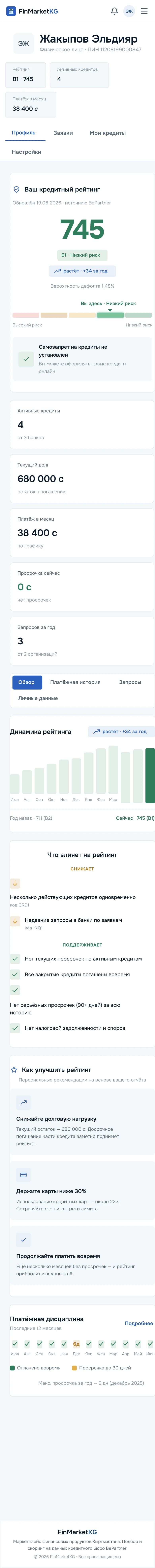Open the Запросы sub-tab
Image resolution: width=155 pixels, height=1568 pixels.
(130, 682)
